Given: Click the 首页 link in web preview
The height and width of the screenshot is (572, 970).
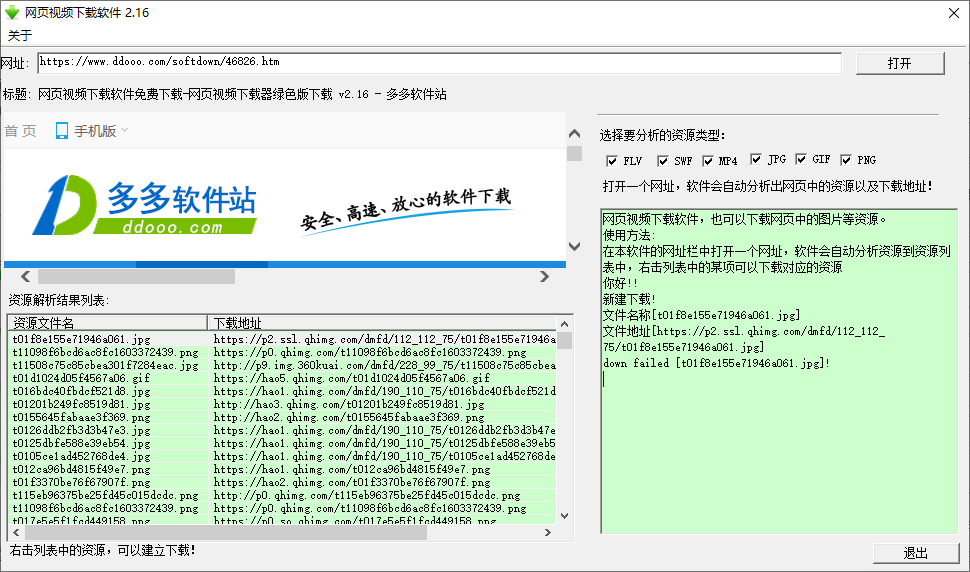Looking at the screenshot, I should (20, 131).
